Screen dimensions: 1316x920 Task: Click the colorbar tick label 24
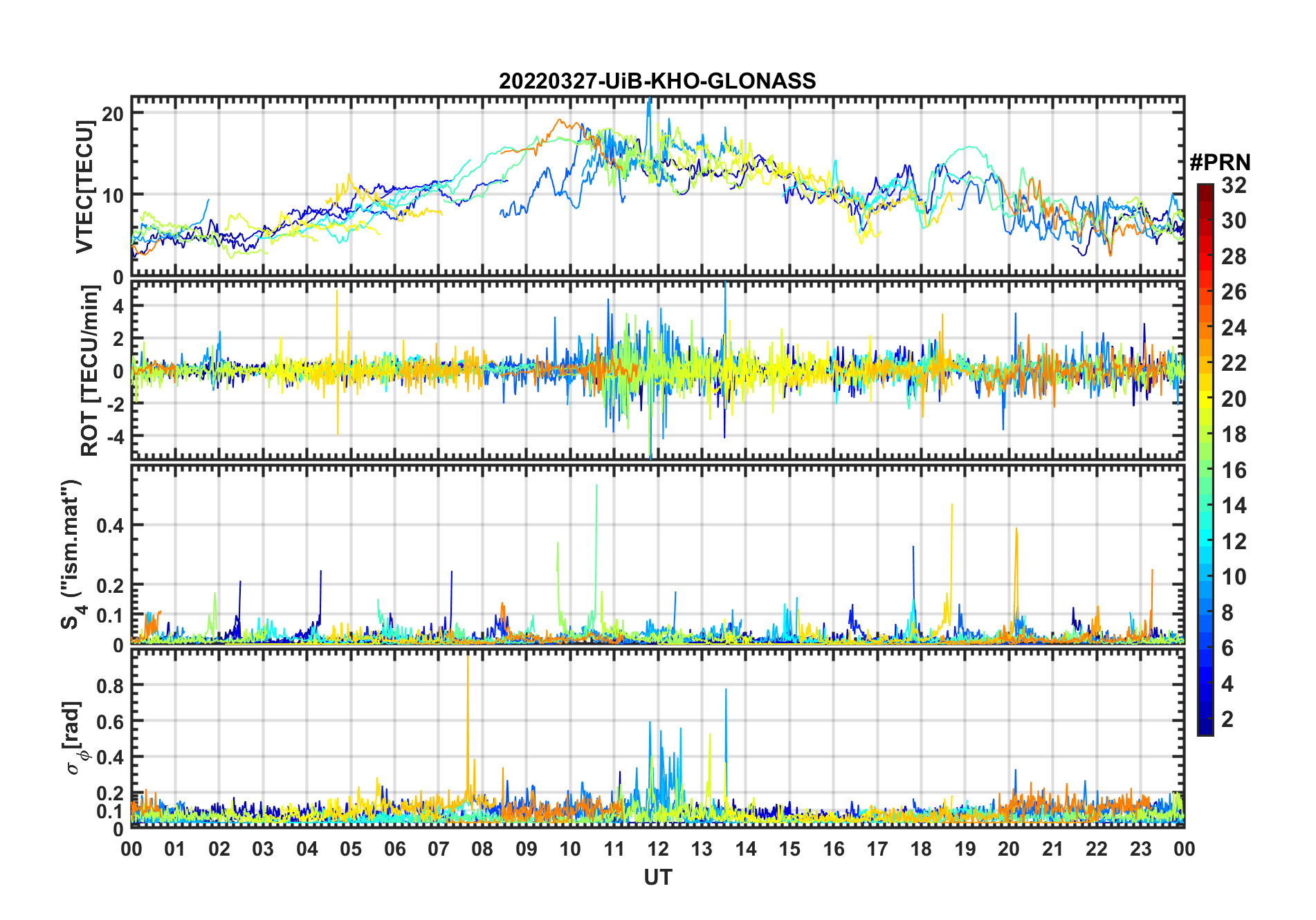(1234, 327)
